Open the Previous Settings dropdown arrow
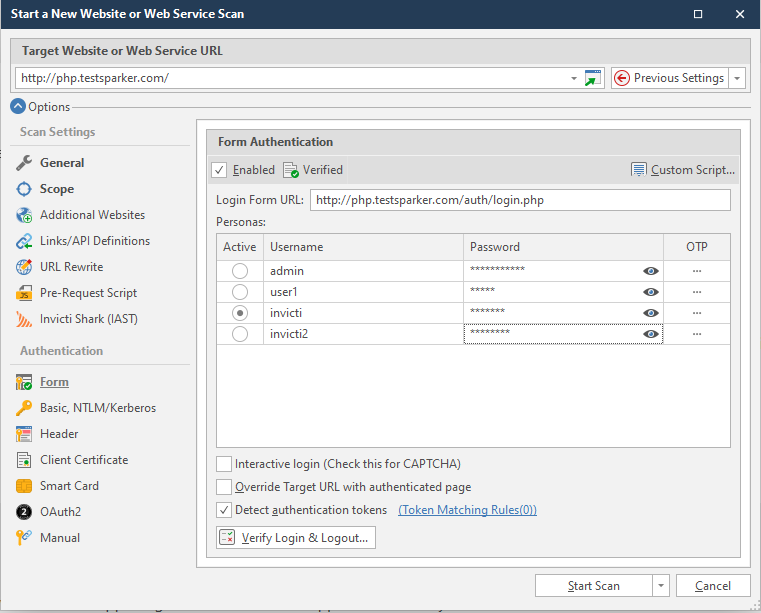Viewport: 761px width, 613px height. 737,78
